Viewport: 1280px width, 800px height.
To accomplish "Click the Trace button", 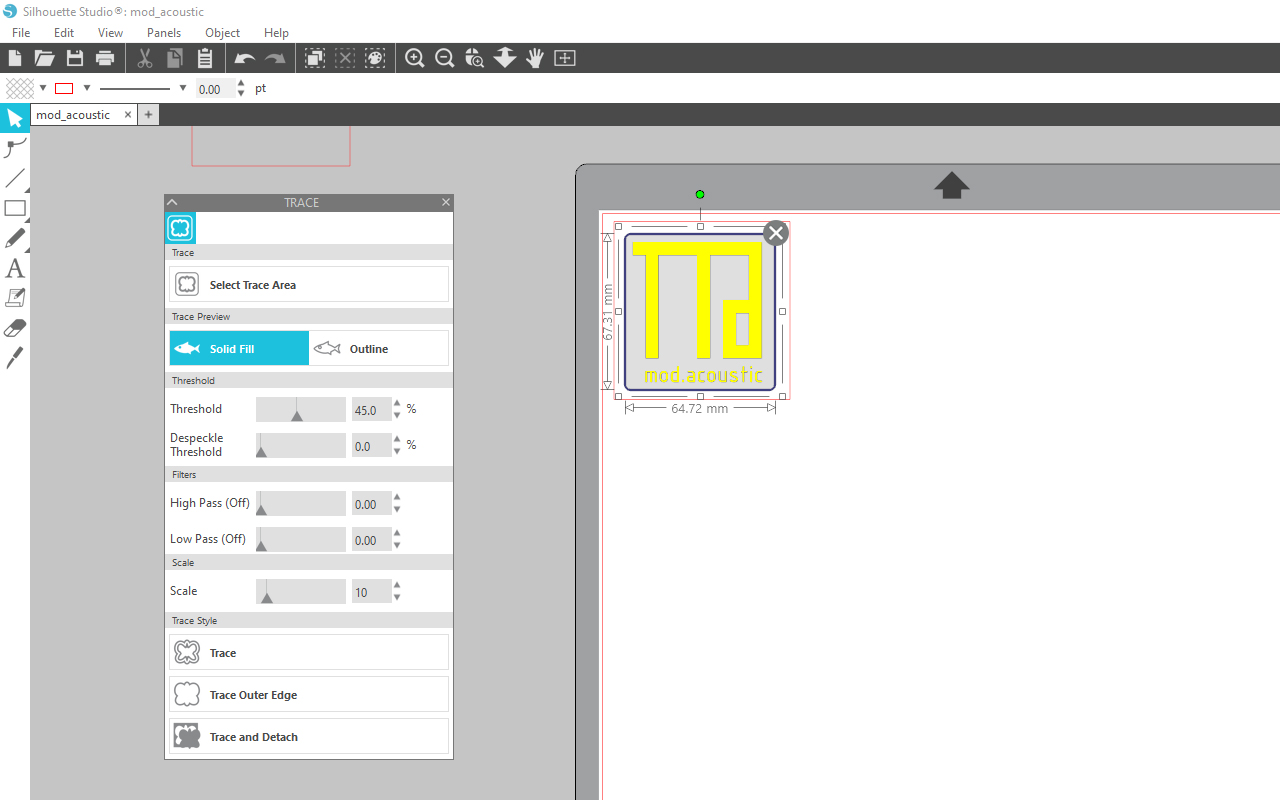I will click(x=309, y=653).
